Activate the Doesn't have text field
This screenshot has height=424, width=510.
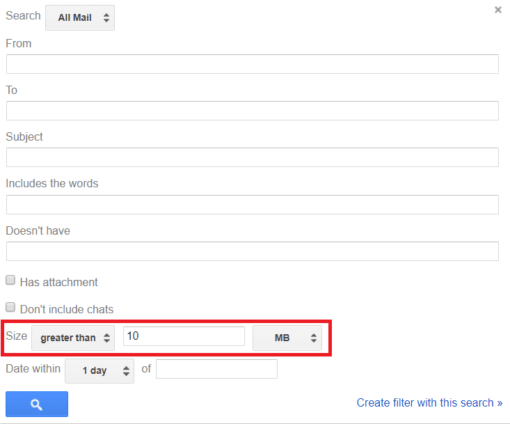point(252,251)
